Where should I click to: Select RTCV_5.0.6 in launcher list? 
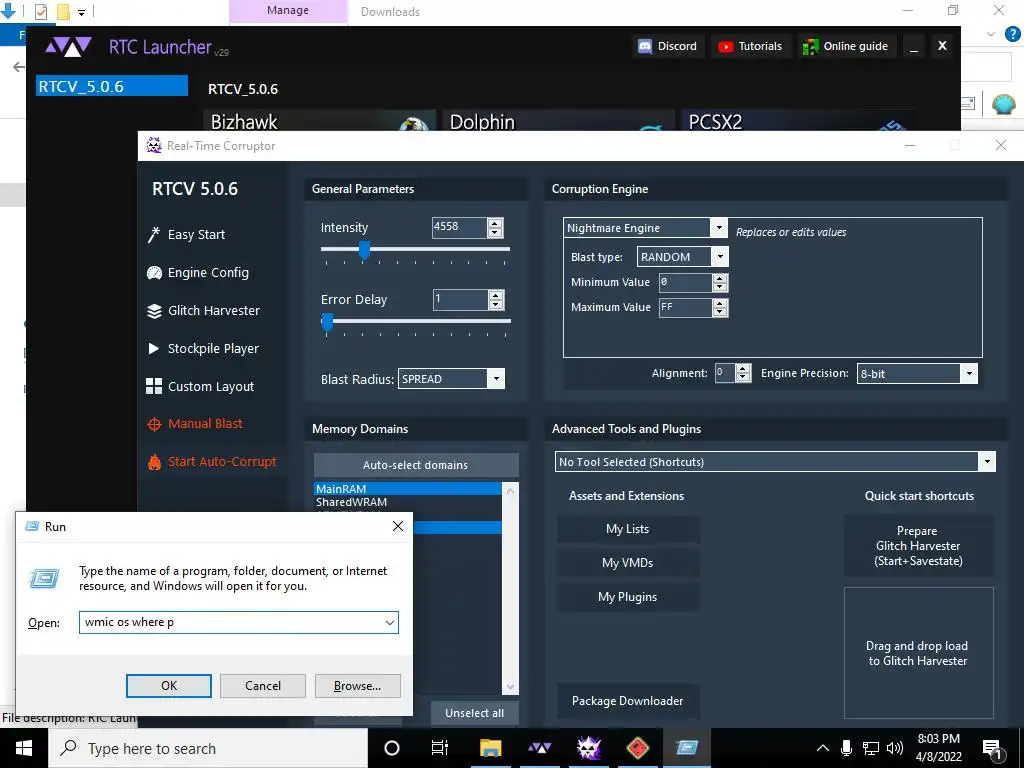pyautogui.click(x=112, y=86)
